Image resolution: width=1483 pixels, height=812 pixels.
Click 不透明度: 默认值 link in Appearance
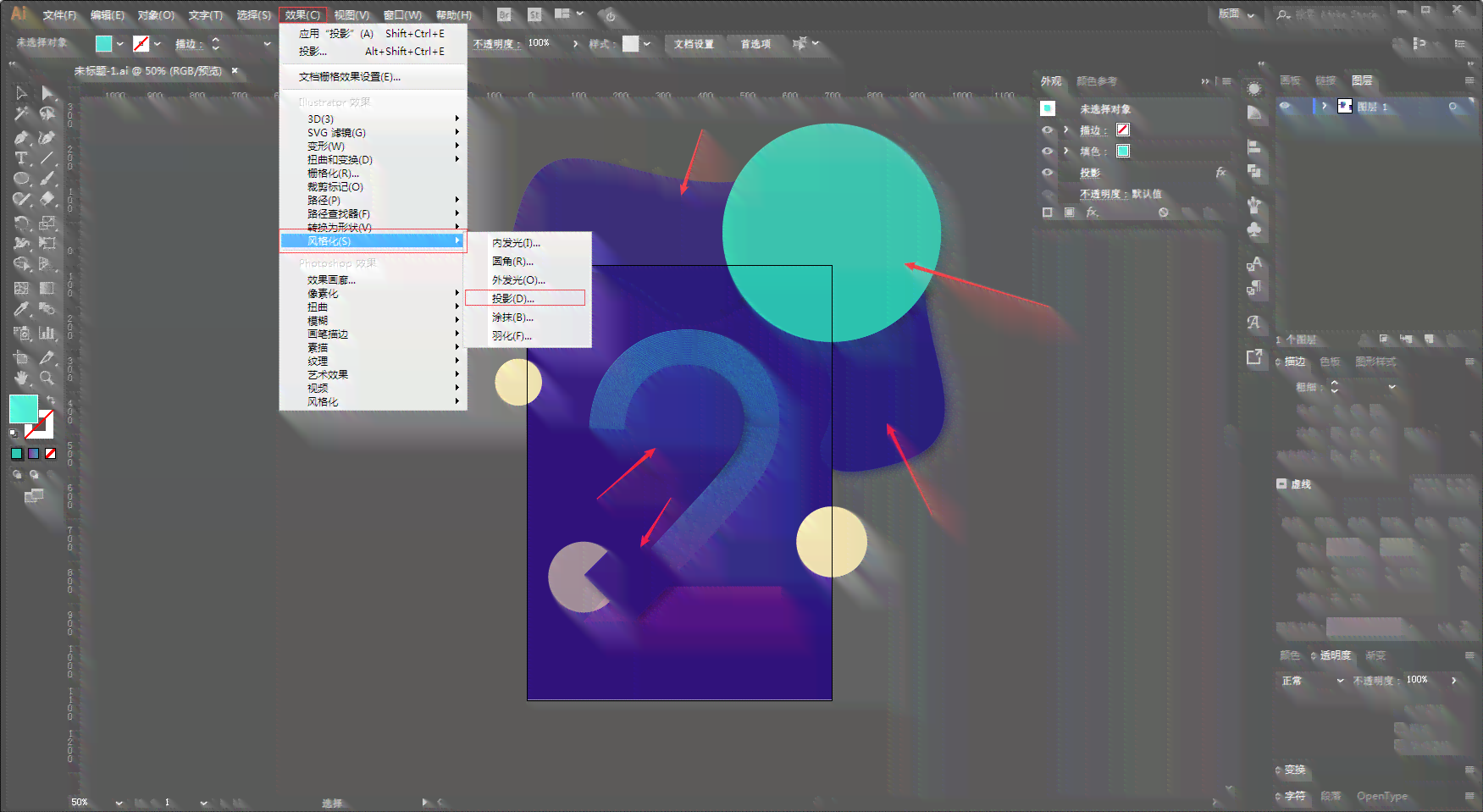(1121, 194)
